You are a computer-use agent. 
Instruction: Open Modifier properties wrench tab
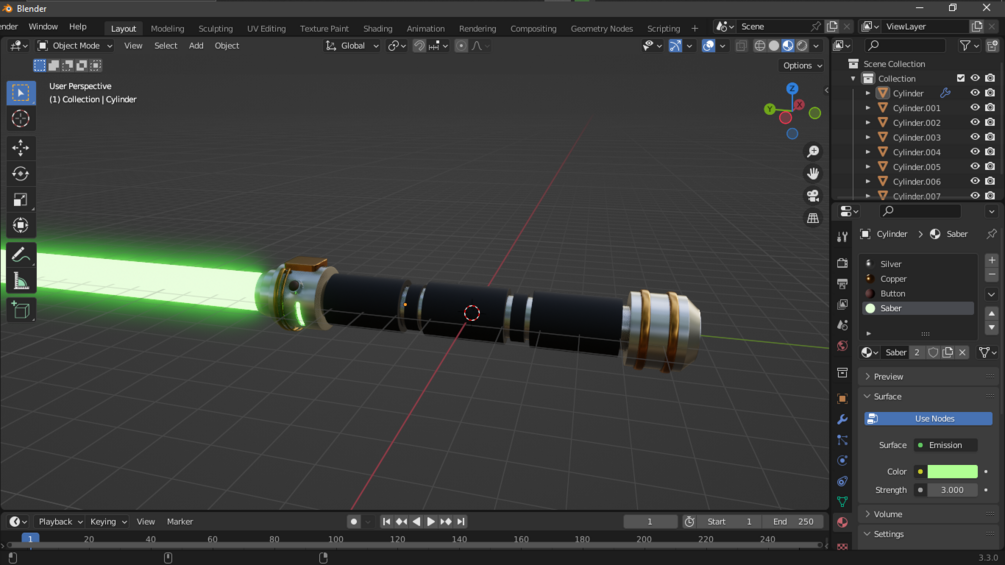click(x=842, y=419)
